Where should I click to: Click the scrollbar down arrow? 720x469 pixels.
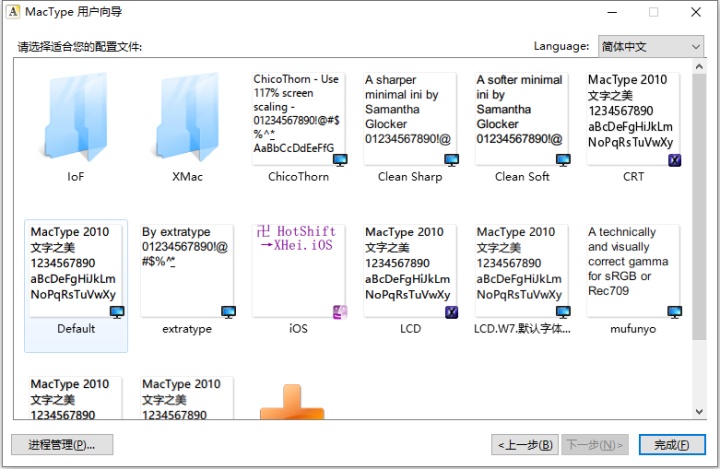click(699, 412)
